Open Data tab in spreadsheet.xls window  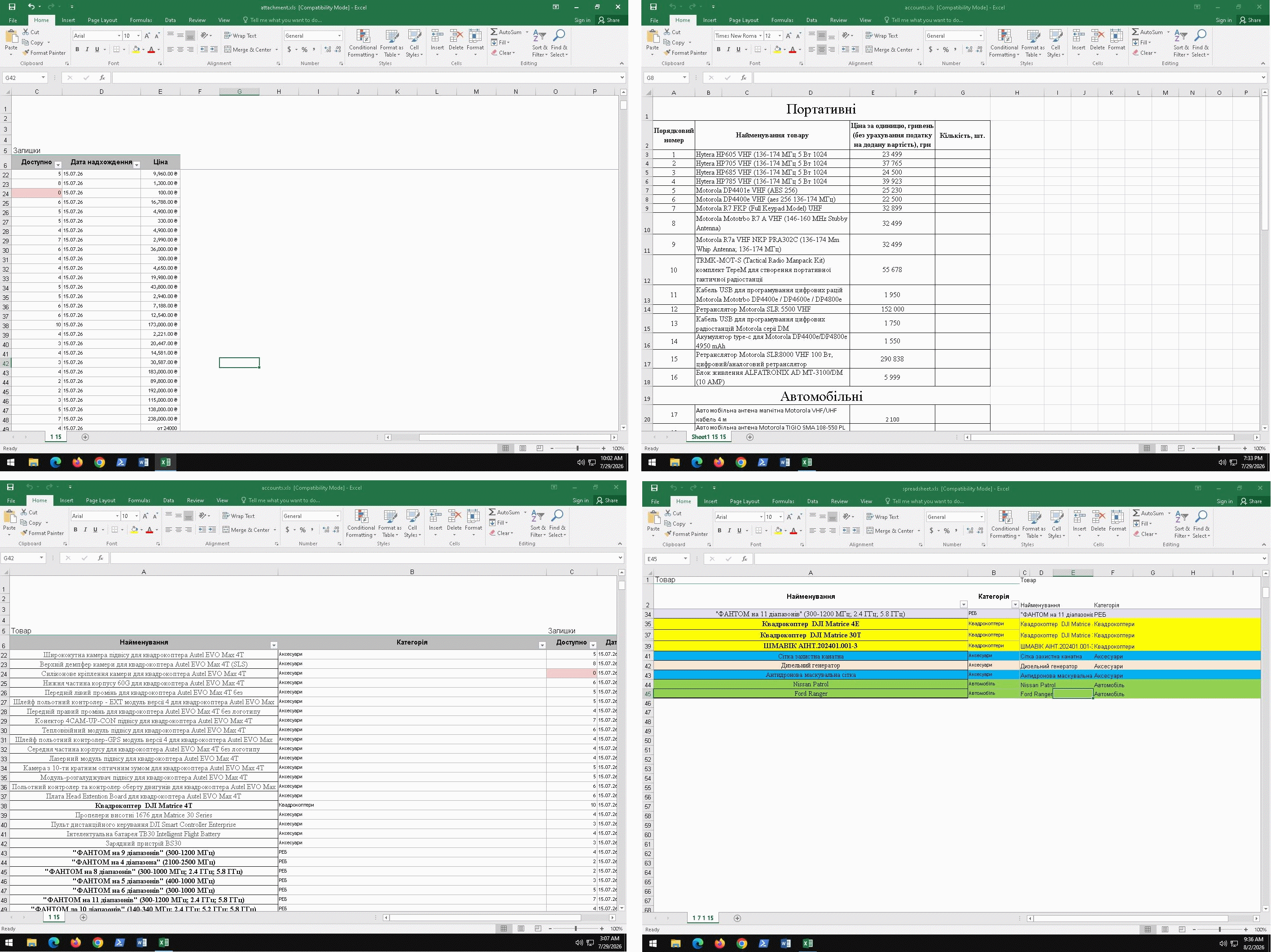tap(812, 501)
